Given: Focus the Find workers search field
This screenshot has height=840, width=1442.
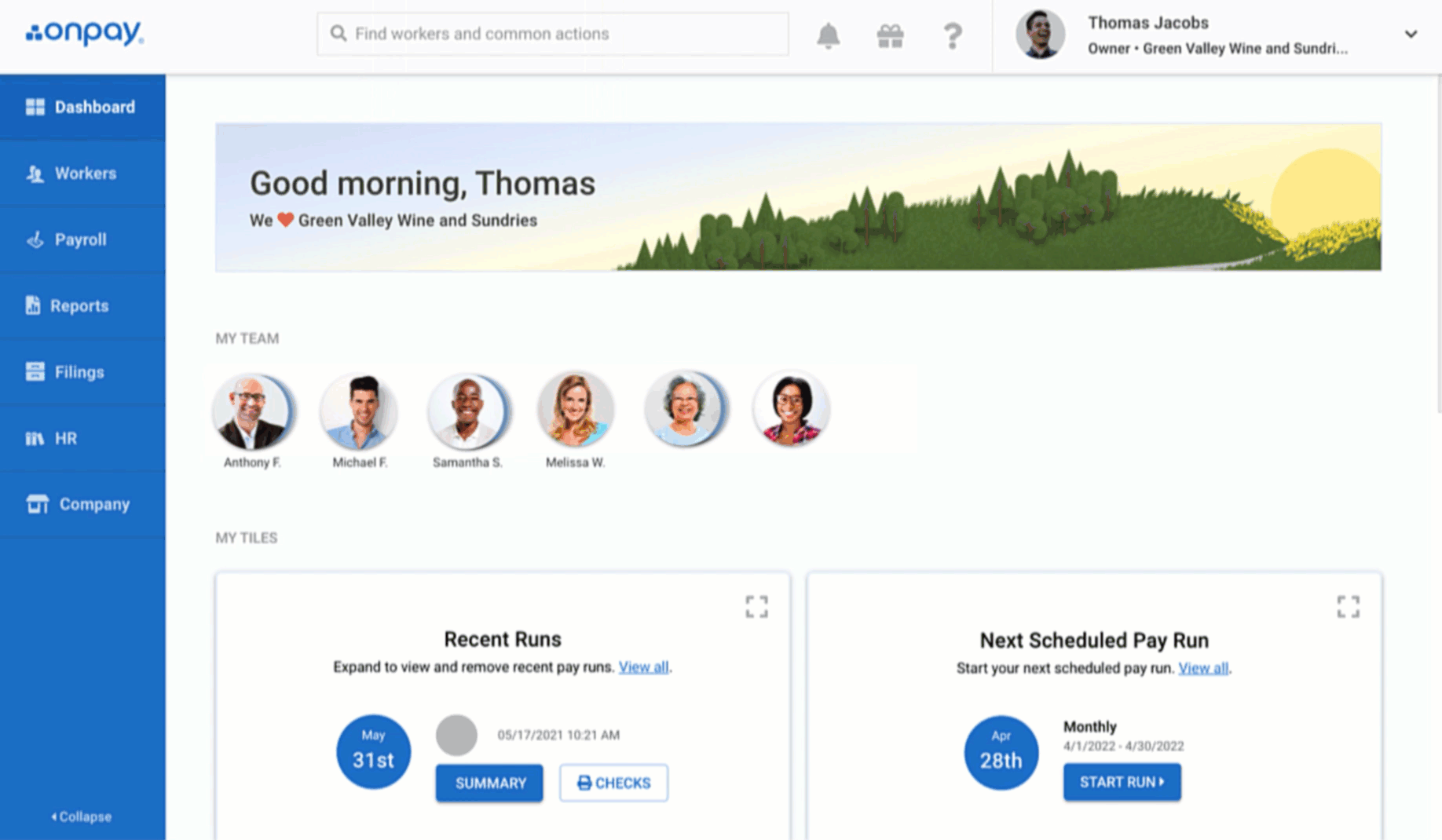Looking at the screenshot, I should coord(553,34).
